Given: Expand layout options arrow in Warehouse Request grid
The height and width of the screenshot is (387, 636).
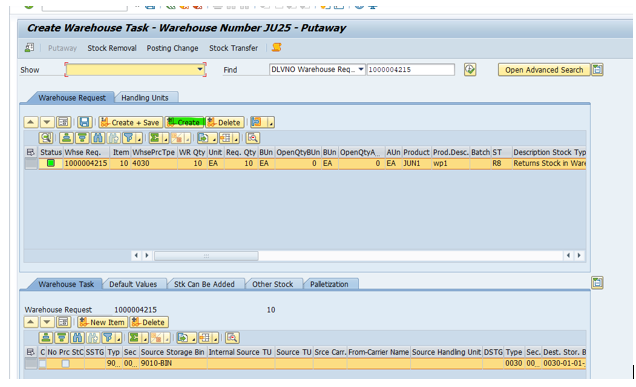Looking at the screenshot, I should [236, 139].
